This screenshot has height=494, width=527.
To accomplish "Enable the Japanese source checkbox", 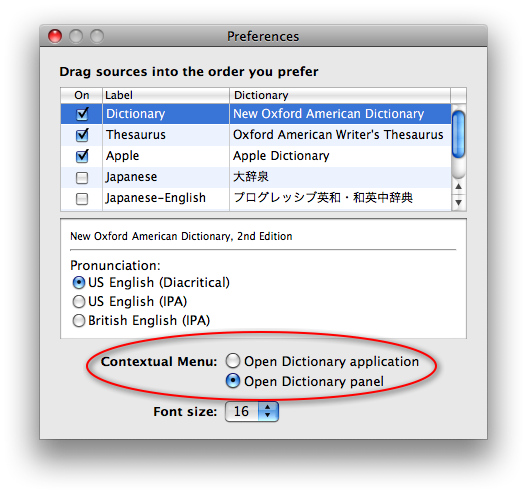I will (x=82, y=177).
